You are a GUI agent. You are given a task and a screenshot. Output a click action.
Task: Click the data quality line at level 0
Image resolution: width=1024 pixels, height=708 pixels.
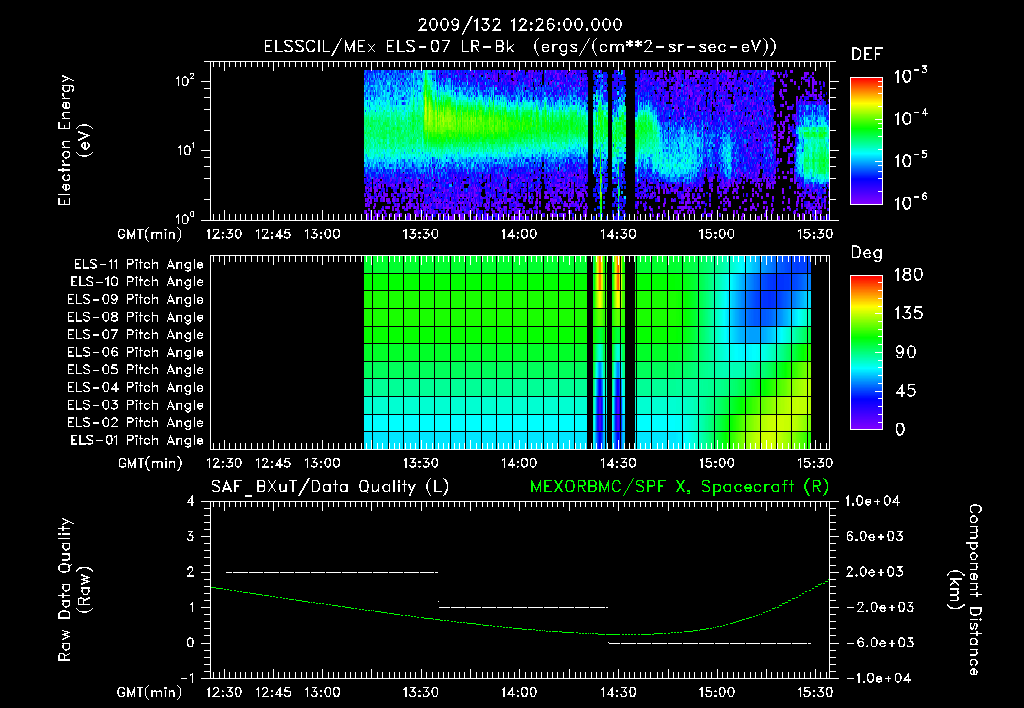pos(710,643)
